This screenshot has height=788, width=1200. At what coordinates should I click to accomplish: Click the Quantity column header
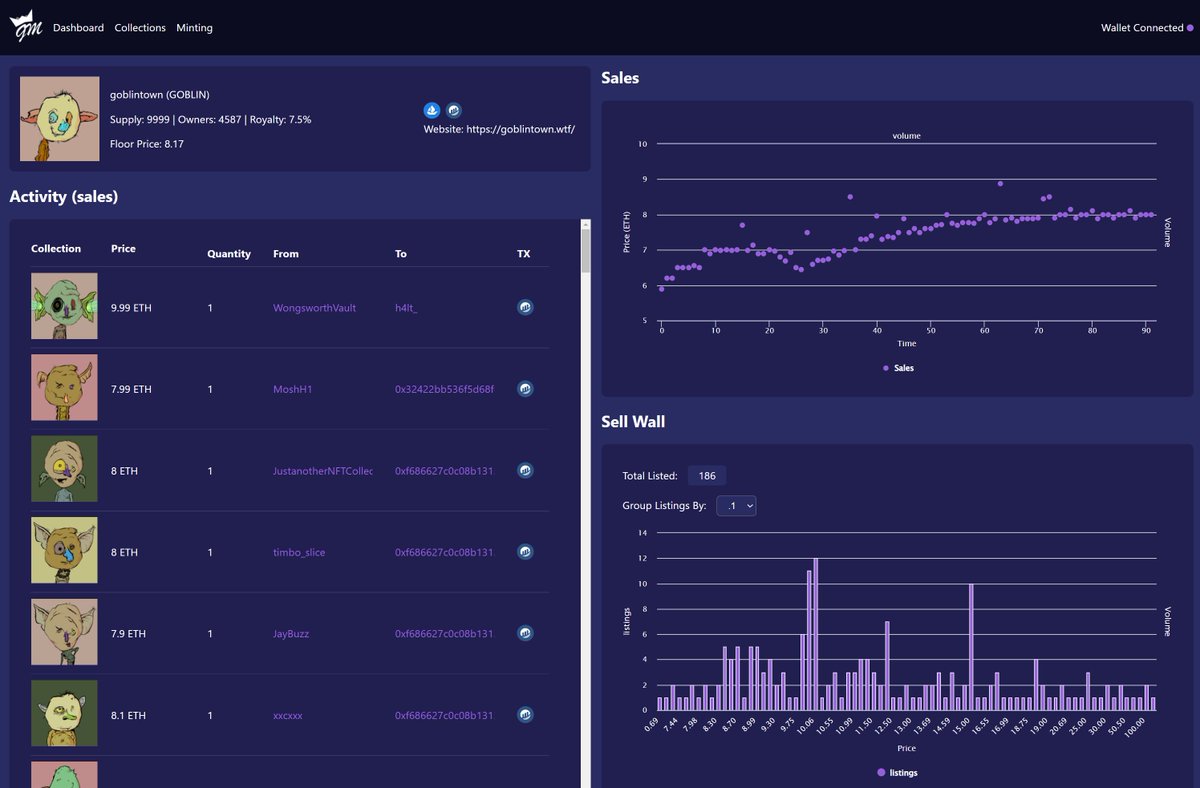click(x=229, y=254)
